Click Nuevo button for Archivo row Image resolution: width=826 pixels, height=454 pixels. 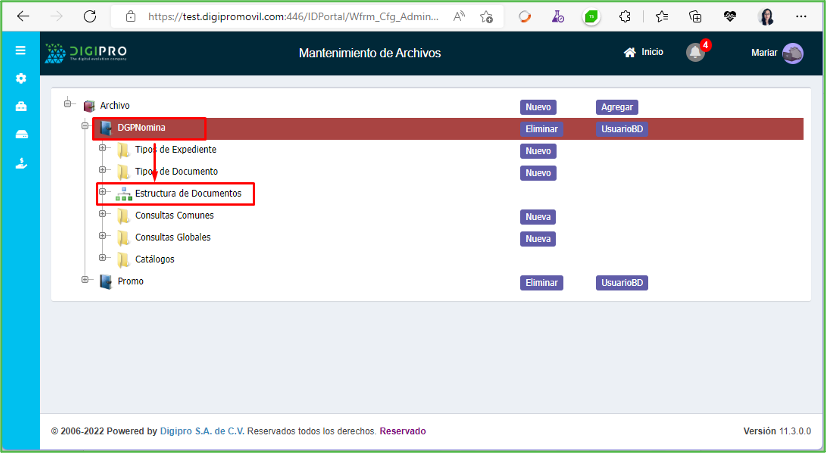pos(538,107)
